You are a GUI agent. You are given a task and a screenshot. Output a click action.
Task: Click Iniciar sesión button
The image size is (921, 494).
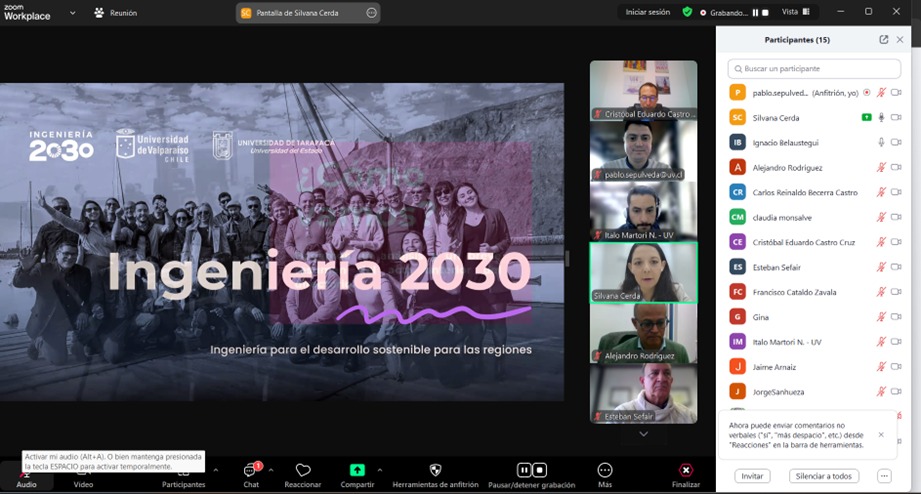click(x=647, y=12)
